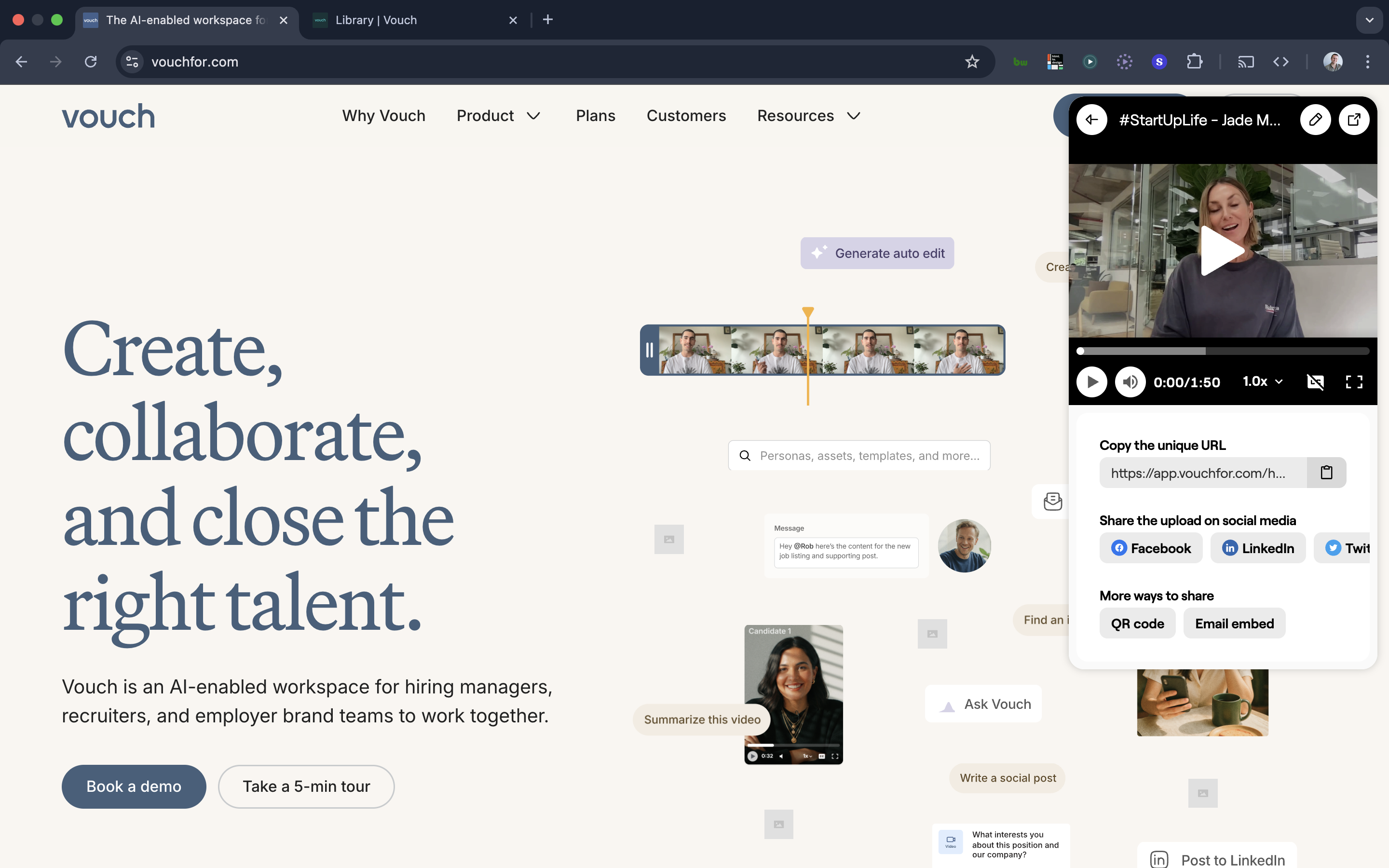Open the Chrome three-dot menu

pos(1368,62)
